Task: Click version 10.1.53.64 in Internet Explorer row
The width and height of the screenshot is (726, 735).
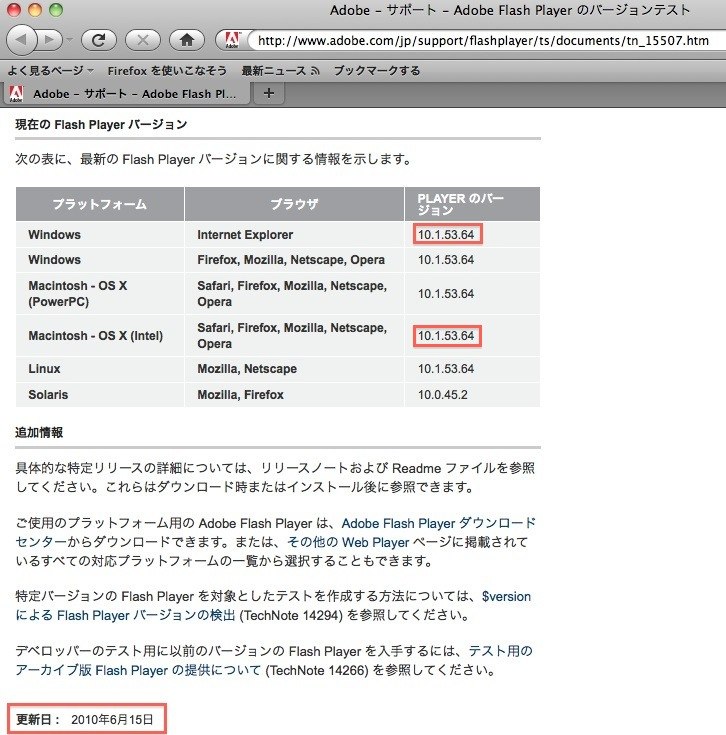Action: pos(446,234)
